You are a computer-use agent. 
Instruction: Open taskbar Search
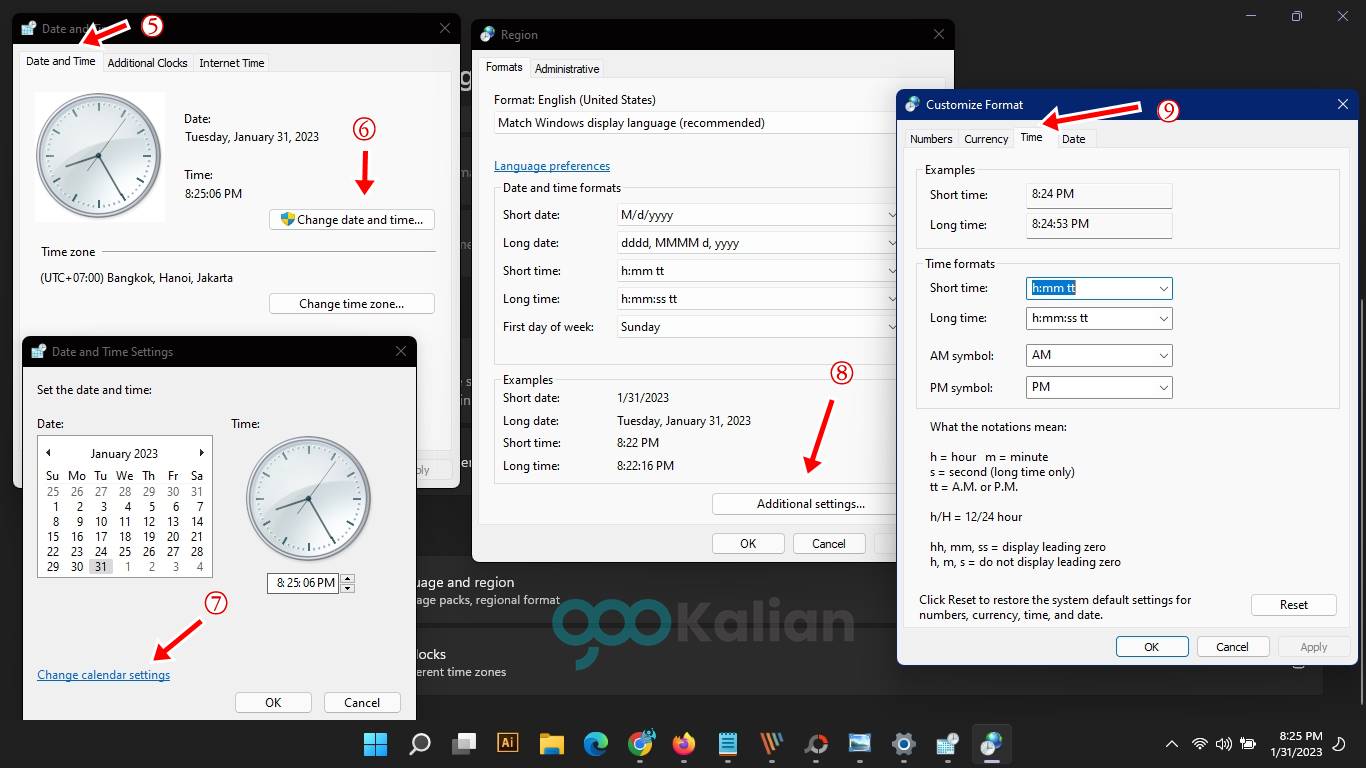(x=420, y=744)
